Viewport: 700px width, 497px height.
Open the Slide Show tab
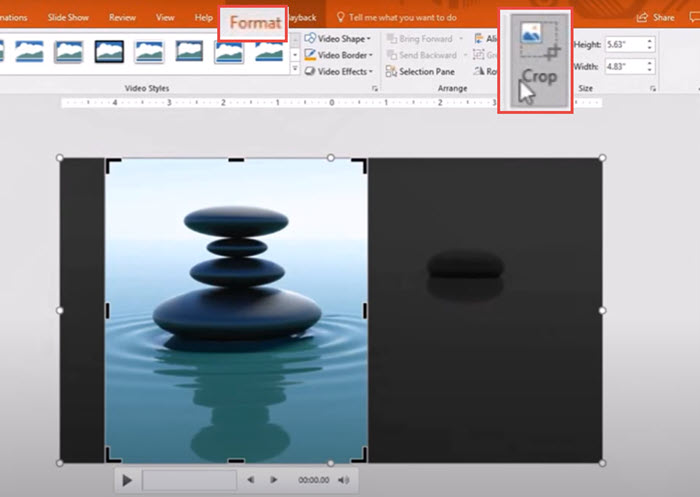[x=69, y=18]
